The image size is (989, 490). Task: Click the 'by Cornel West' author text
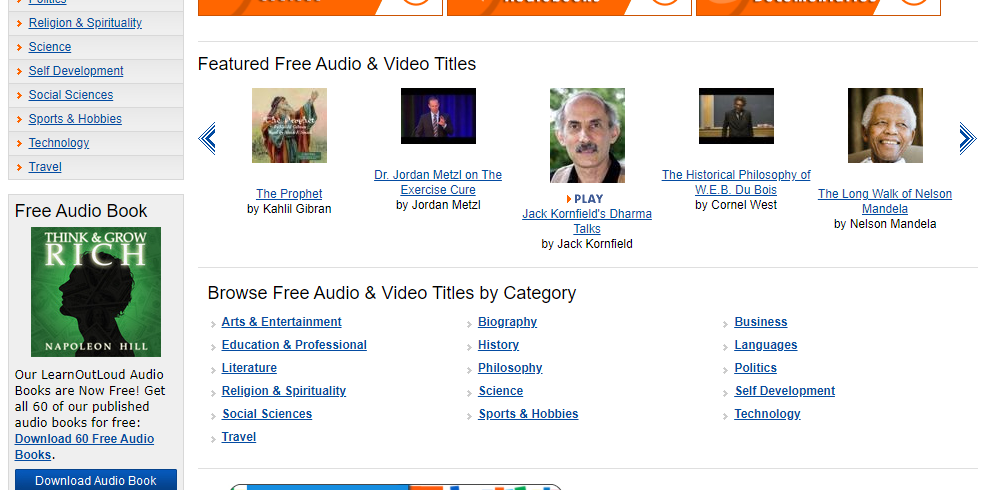(736, 205)
